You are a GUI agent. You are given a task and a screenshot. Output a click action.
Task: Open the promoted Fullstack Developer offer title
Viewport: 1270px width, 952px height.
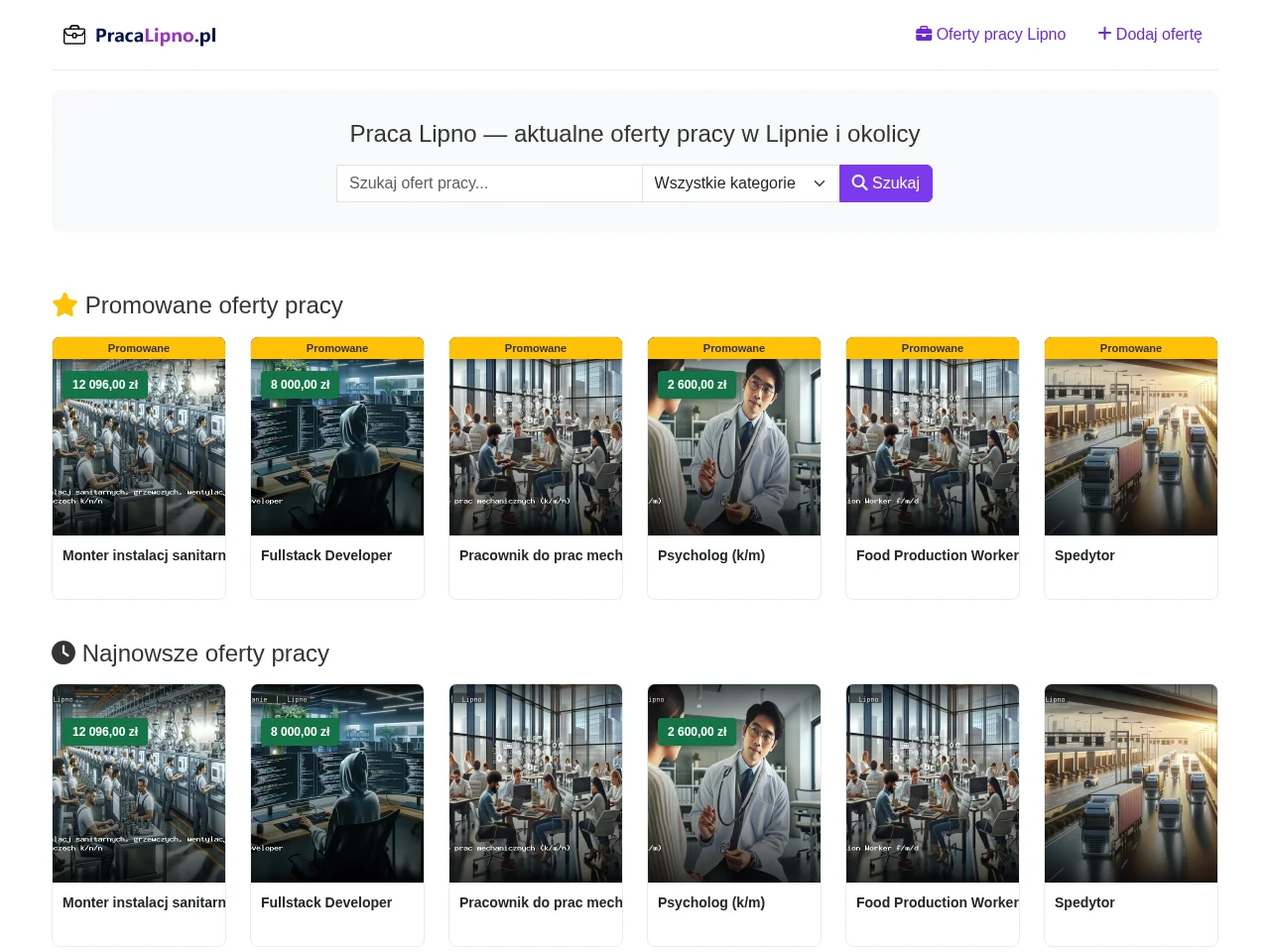[326, 555]
